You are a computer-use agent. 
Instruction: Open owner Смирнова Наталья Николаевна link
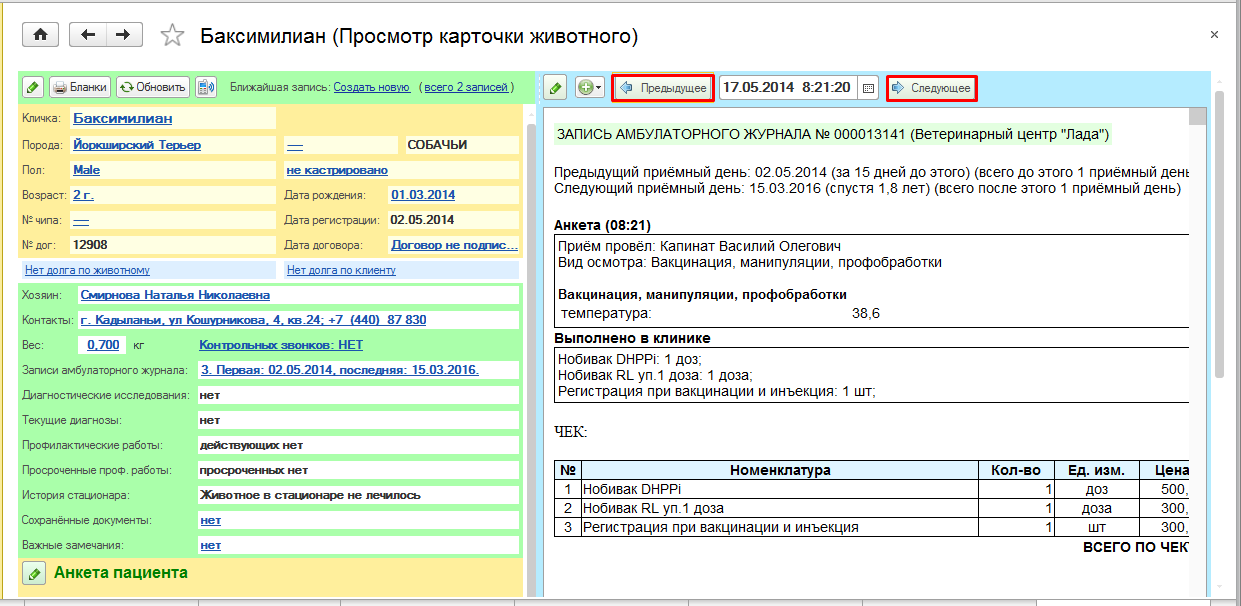[175, 295]
